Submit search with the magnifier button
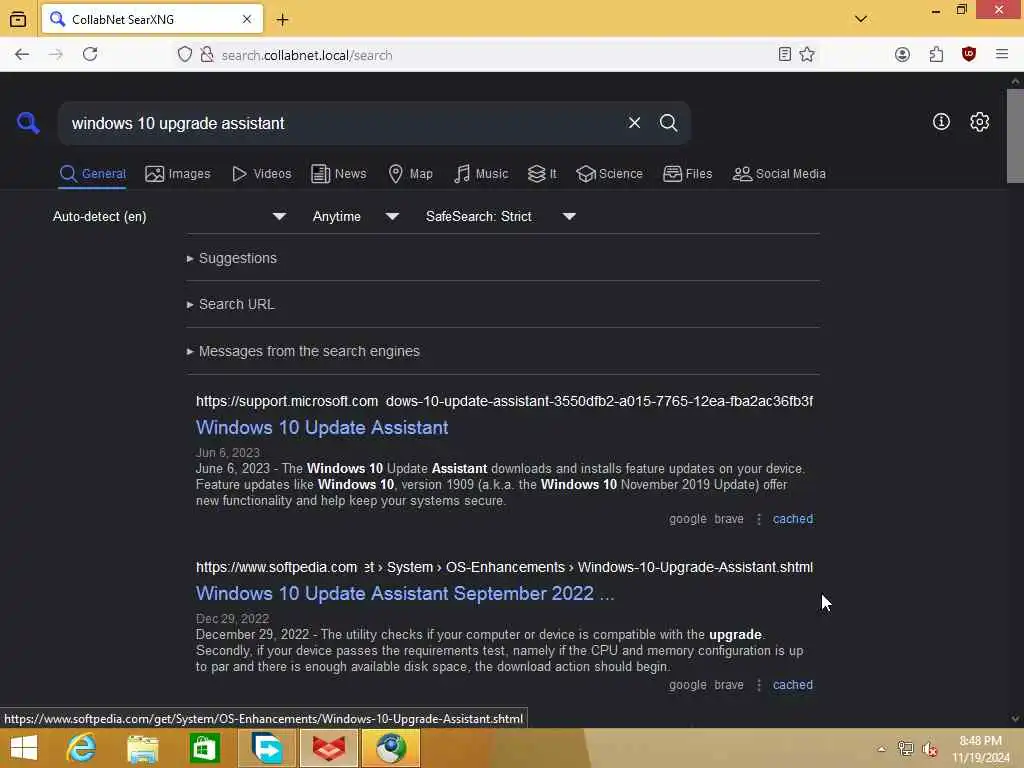 tap(668, 123)
